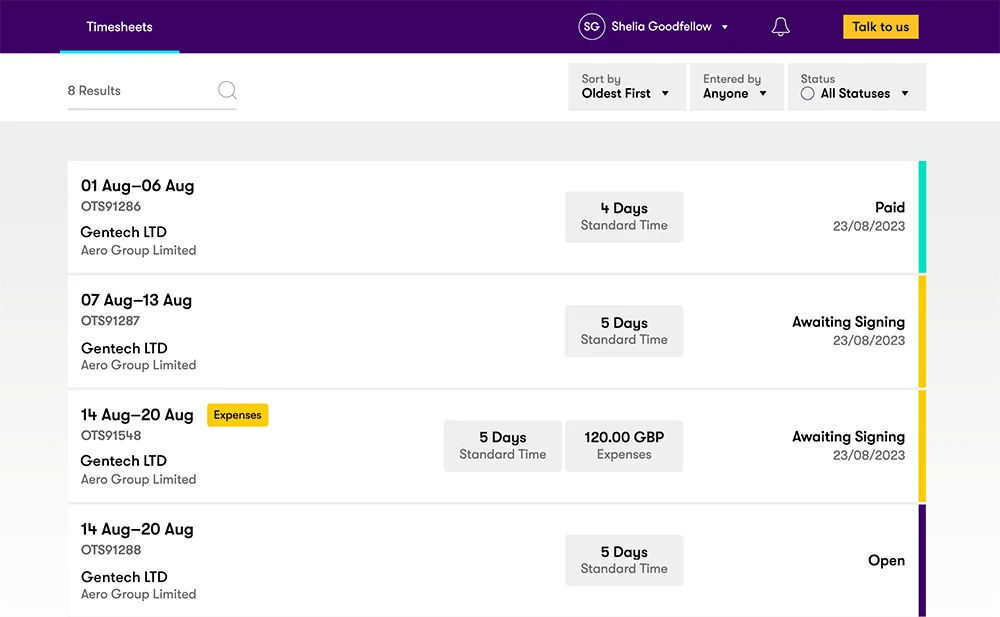Click the purple status bar on the Open timesheet
The image size is (1000, 617).
tap(921, 560)
